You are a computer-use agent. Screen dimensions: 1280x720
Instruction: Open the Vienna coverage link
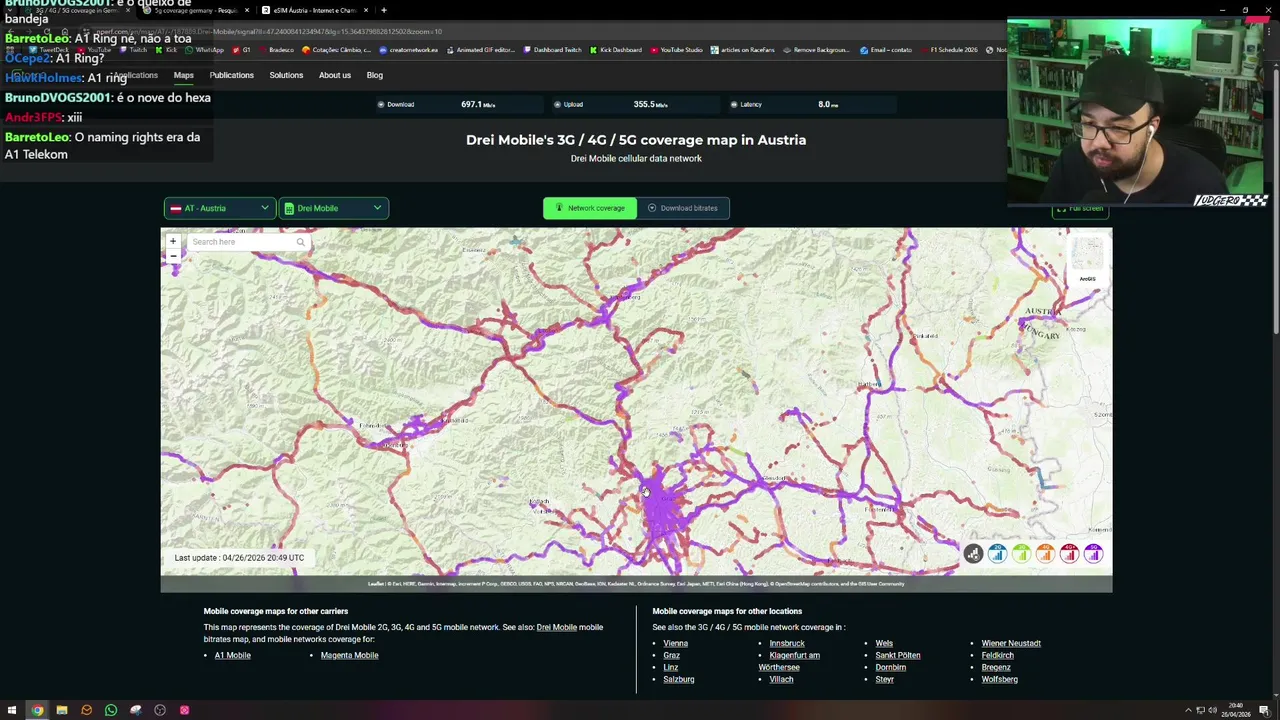[676, 643]
